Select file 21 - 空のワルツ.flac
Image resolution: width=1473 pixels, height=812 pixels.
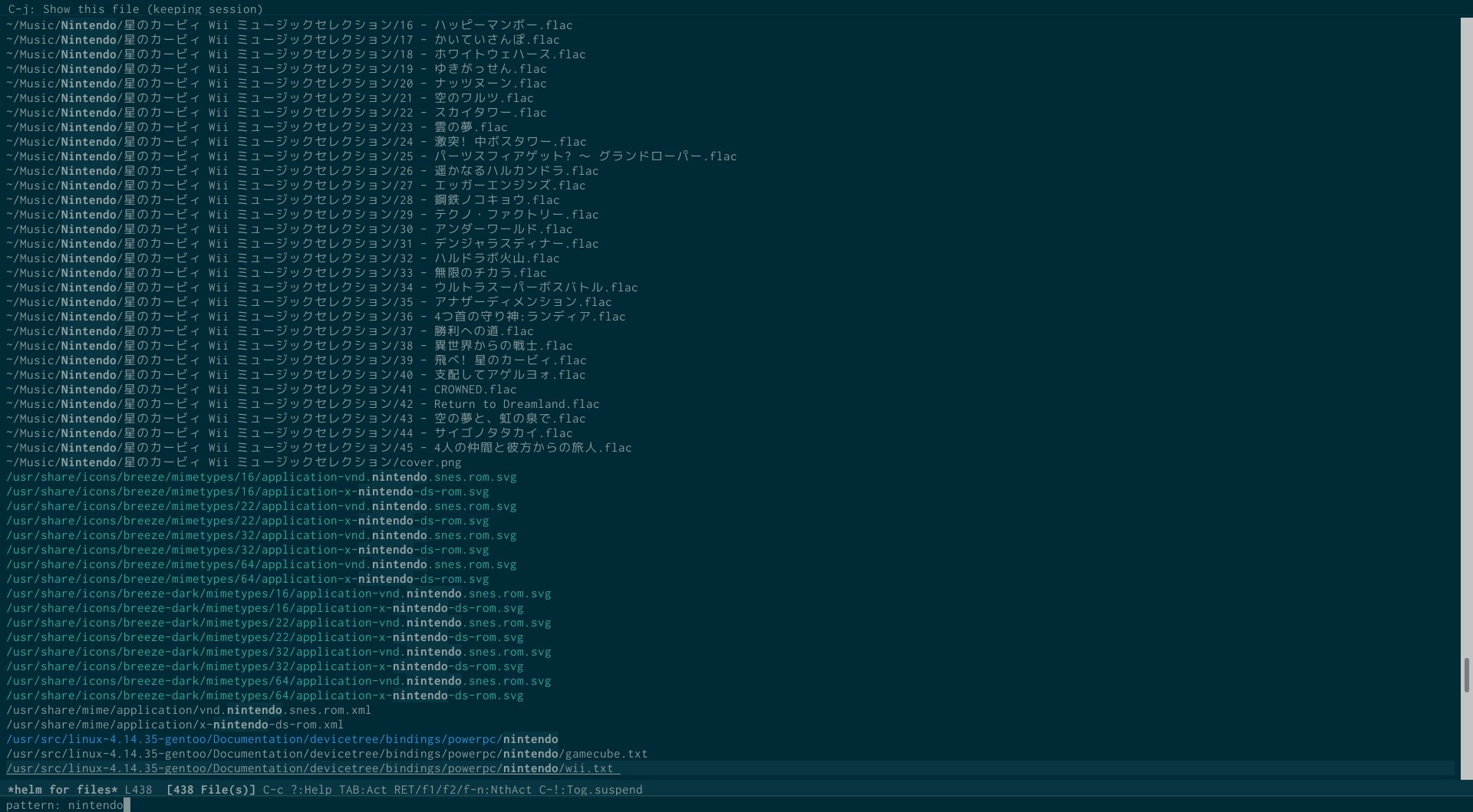270,98
